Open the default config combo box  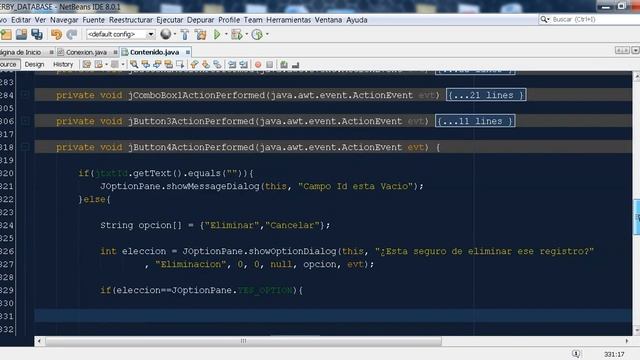120,34
